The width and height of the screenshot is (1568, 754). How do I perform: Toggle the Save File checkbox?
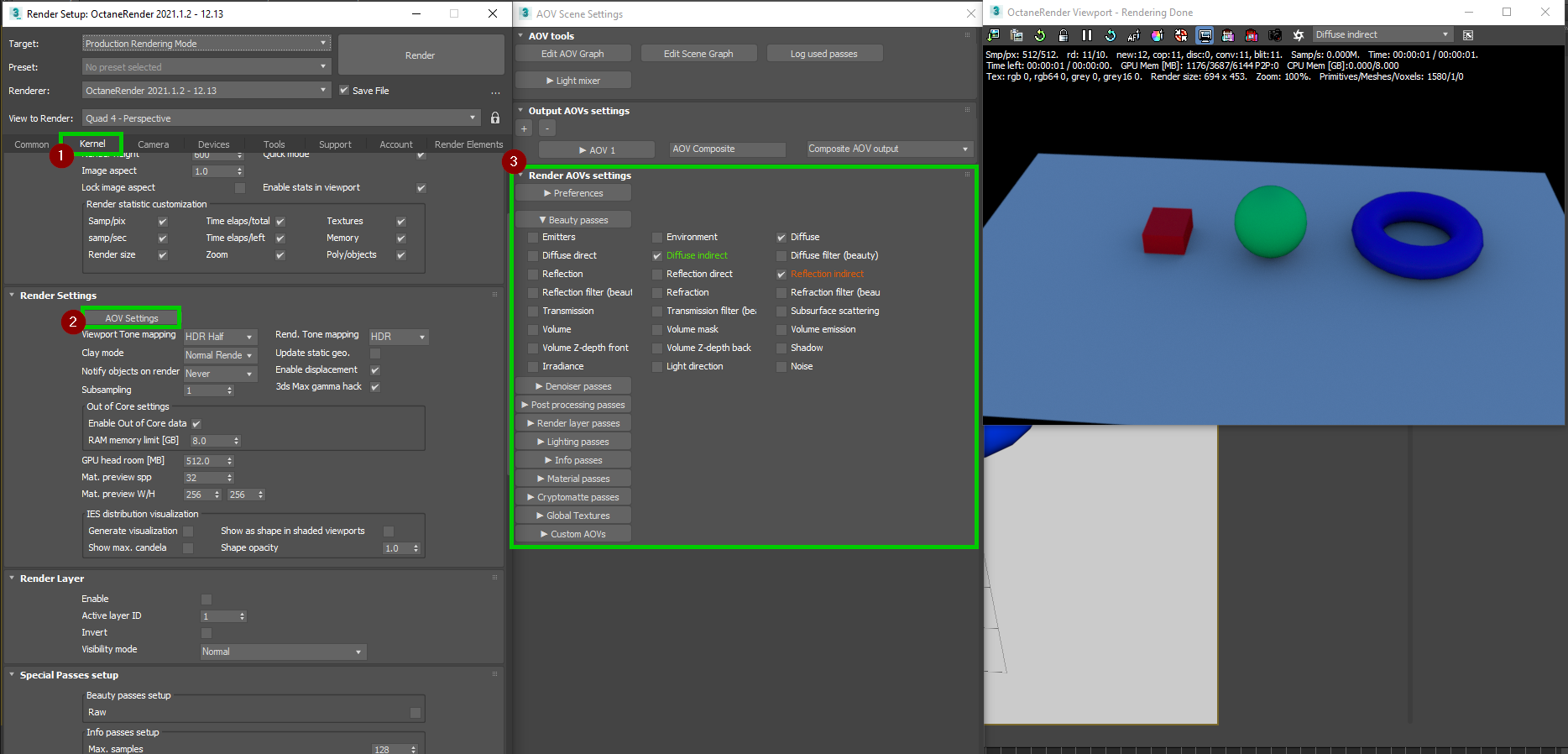point(344,91)
